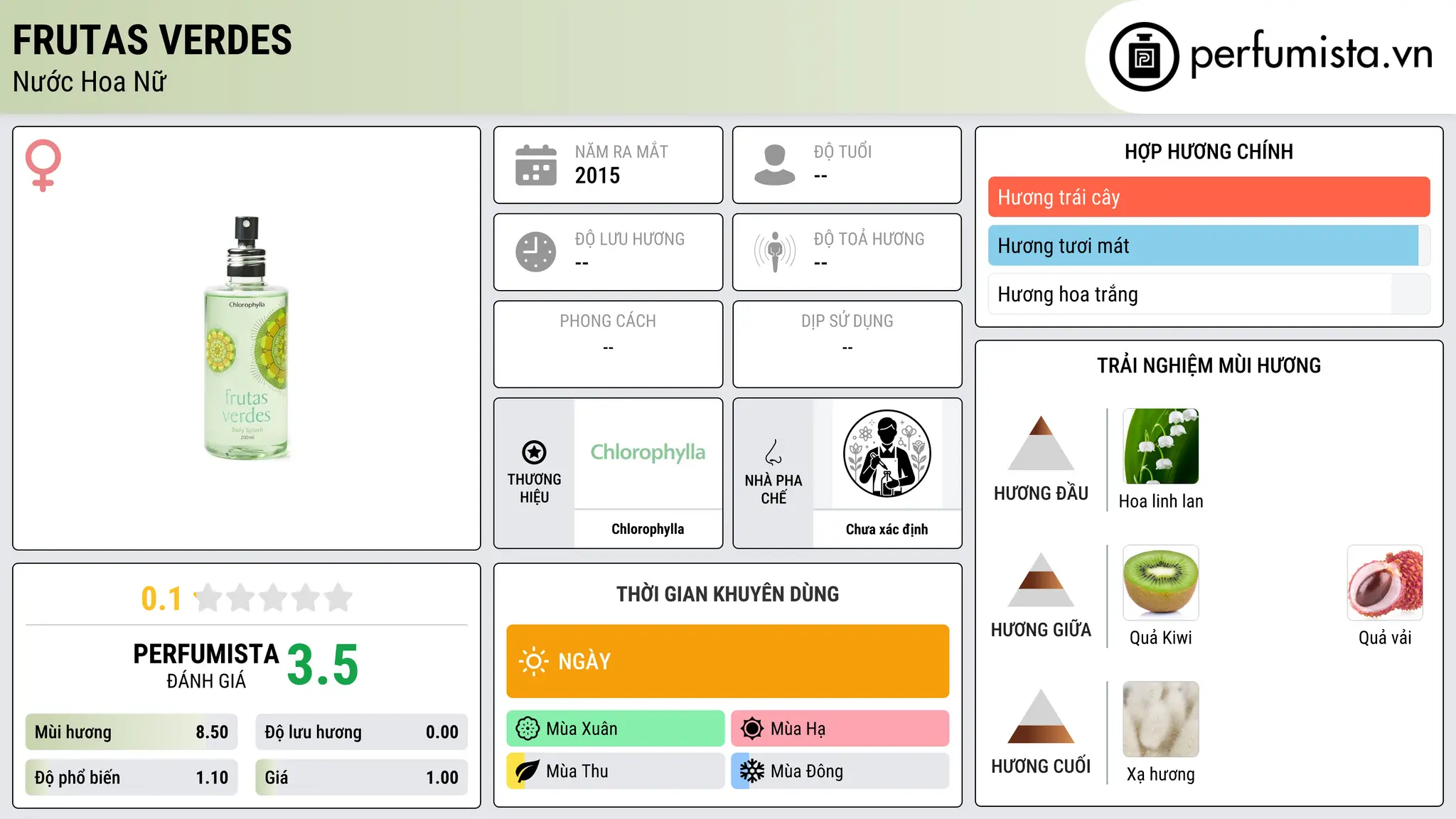Screen dimensions: 1456x819
Task: Click the Mùi hương 8.50 score bar
Action: point(132,732)
